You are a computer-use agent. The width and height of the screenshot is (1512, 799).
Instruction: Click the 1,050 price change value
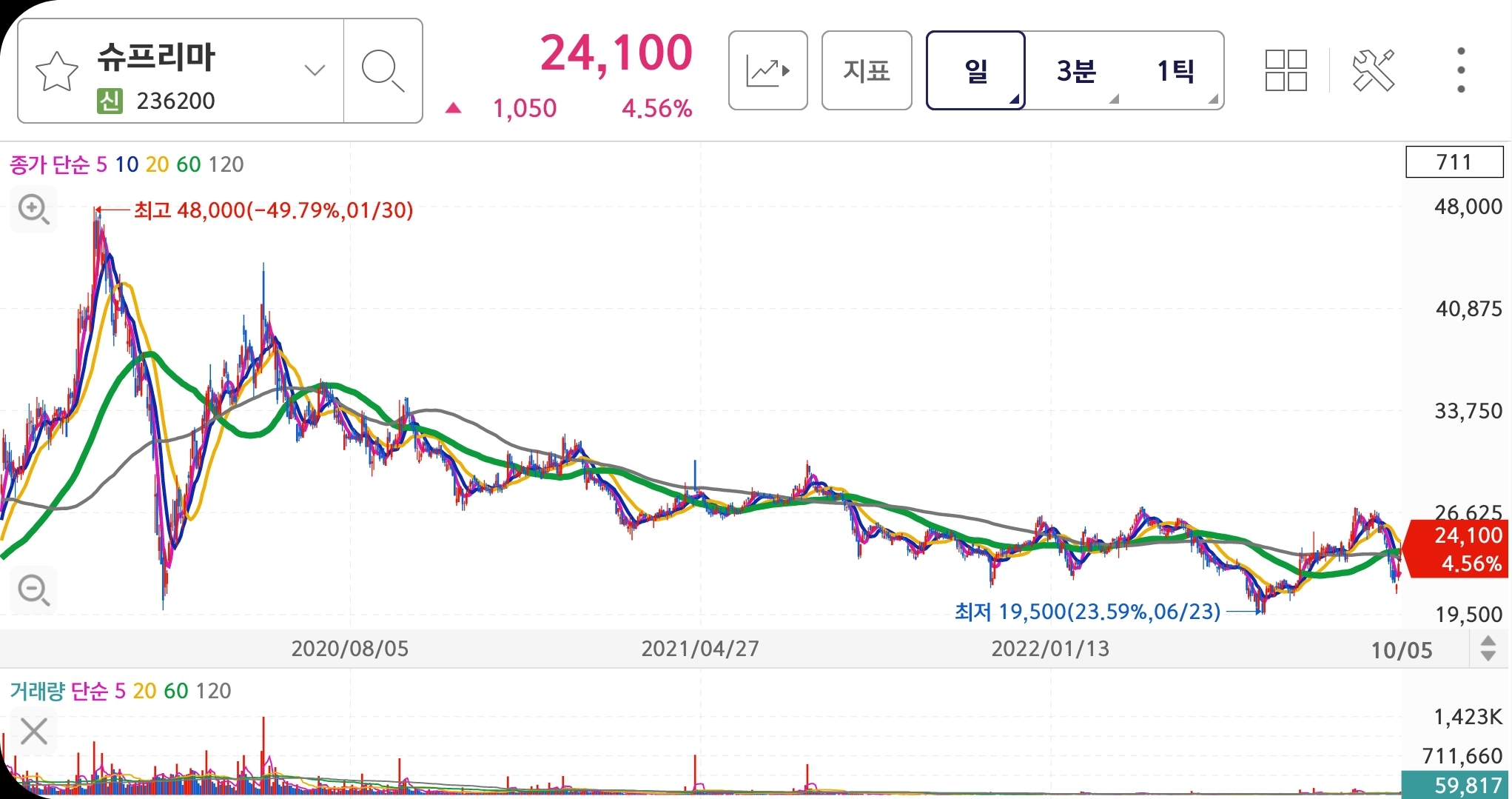[525, 109]
